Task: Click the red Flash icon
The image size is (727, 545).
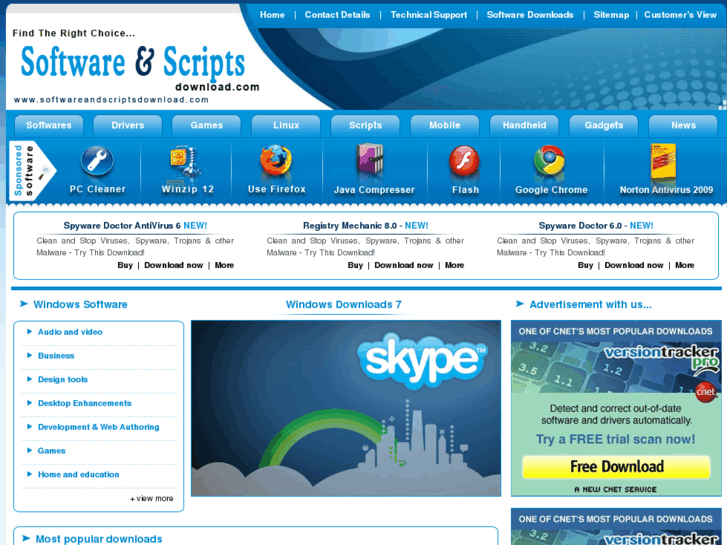Action: (x=464, y=161)
